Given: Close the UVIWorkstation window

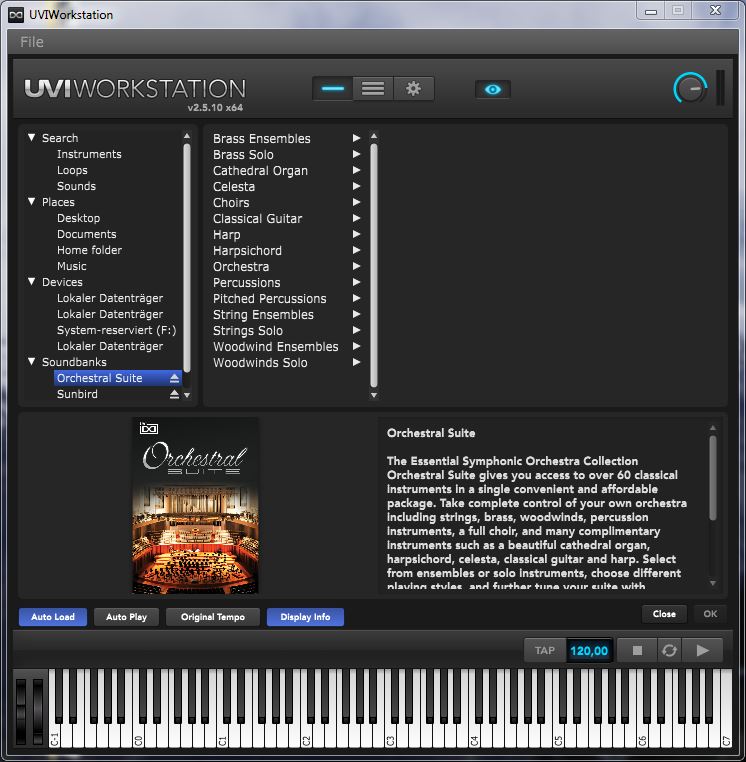Looking at the screenshot, I should point(715,11).
